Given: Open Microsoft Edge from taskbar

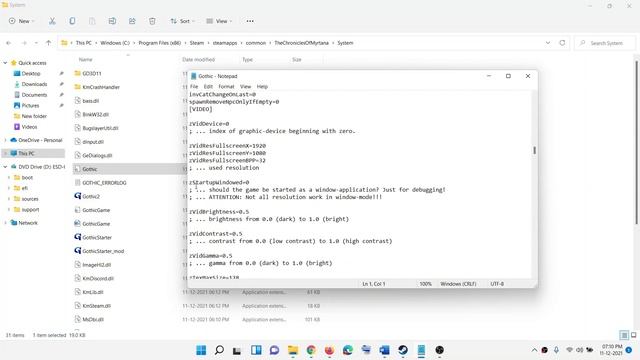Looking at the screenshot, I should pos(348,350).
